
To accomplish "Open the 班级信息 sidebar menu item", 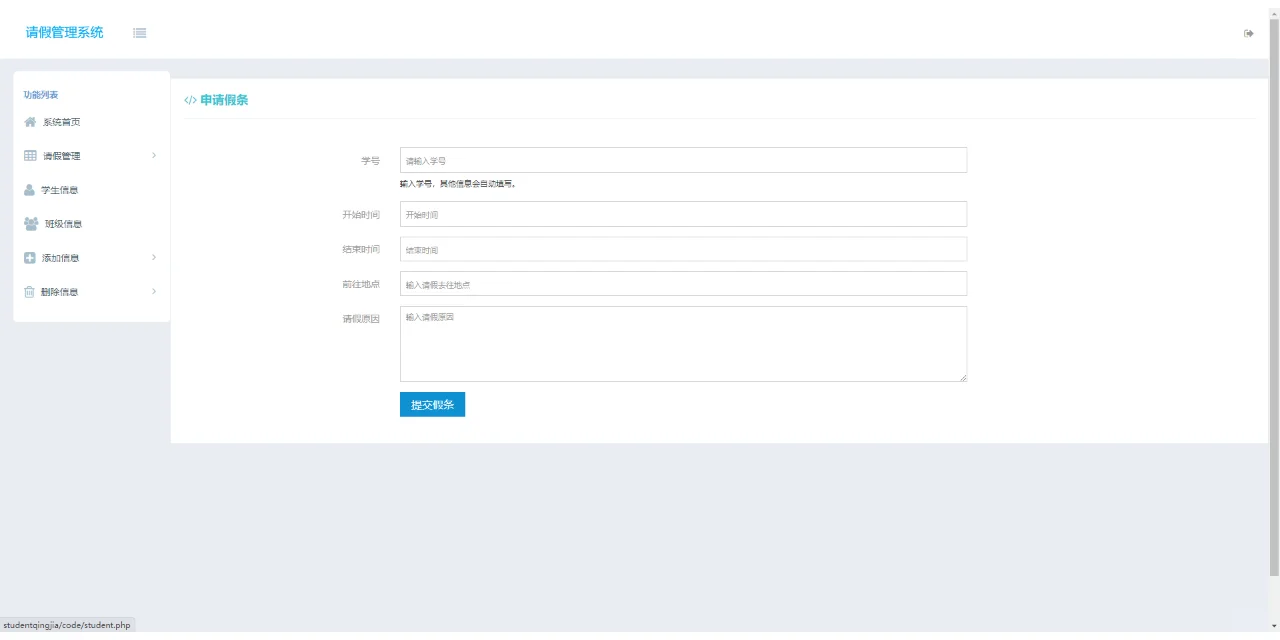I will (x=63, y=223).
